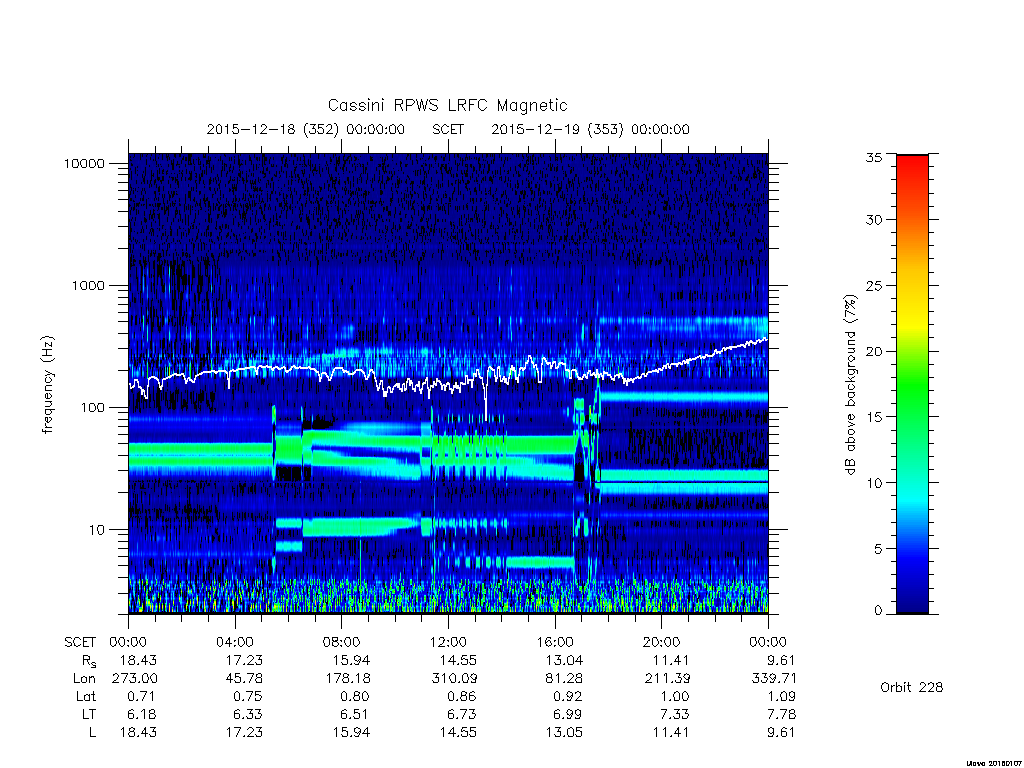
Task: Click the '1000' frequency axis tick label
Action: pos(88,286)
